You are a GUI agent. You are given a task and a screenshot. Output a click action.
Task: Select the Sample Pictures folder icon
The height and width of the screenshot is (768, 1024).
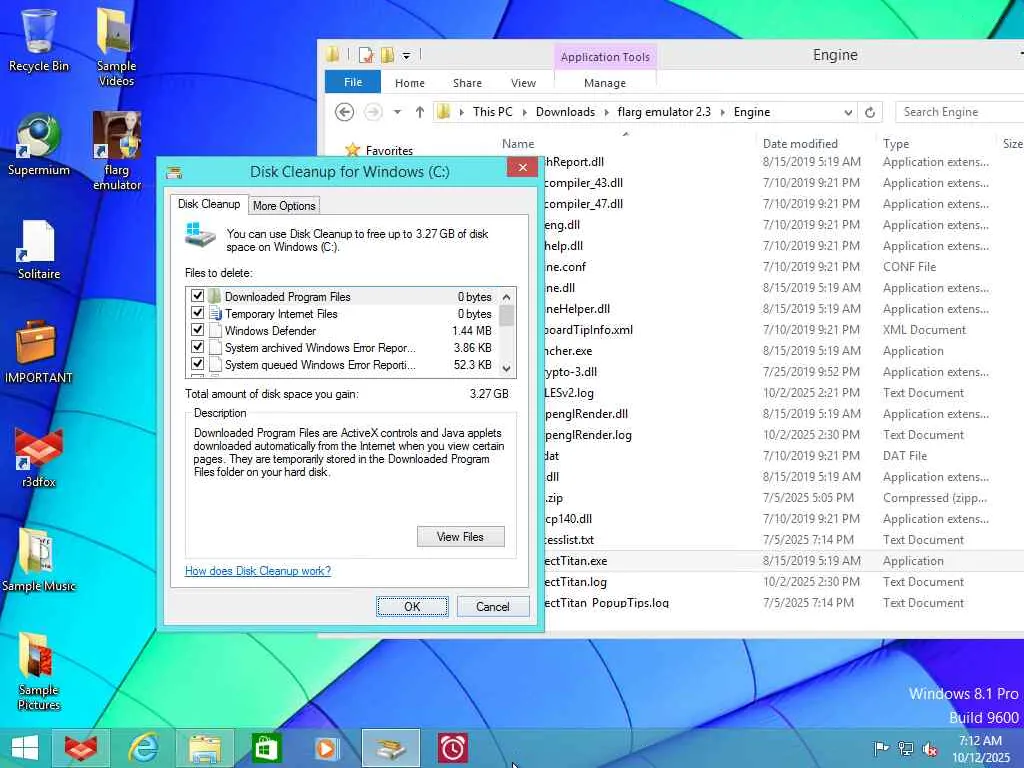(x=39, y=671)
